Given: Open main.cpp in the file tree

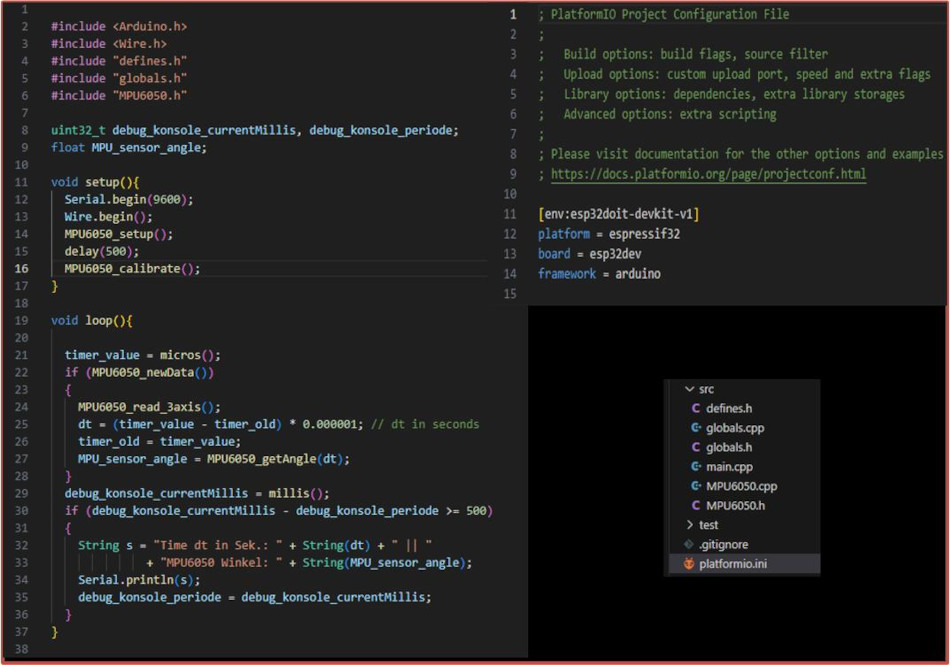Looking at the screenshot, I should click(729, 467).
